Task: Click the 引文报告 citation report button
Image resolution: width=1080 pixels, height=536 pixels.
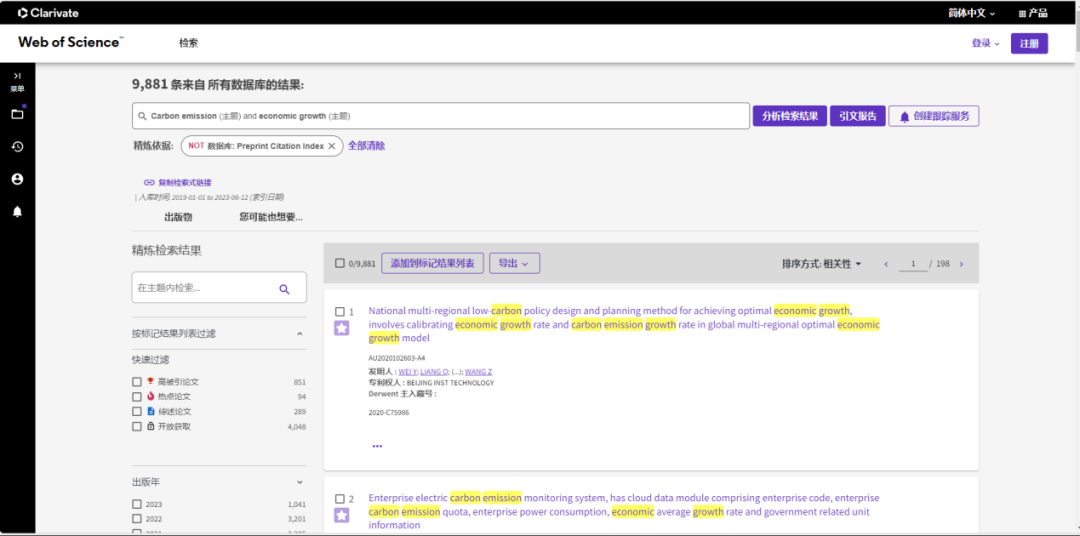Action: pos(858,116)
